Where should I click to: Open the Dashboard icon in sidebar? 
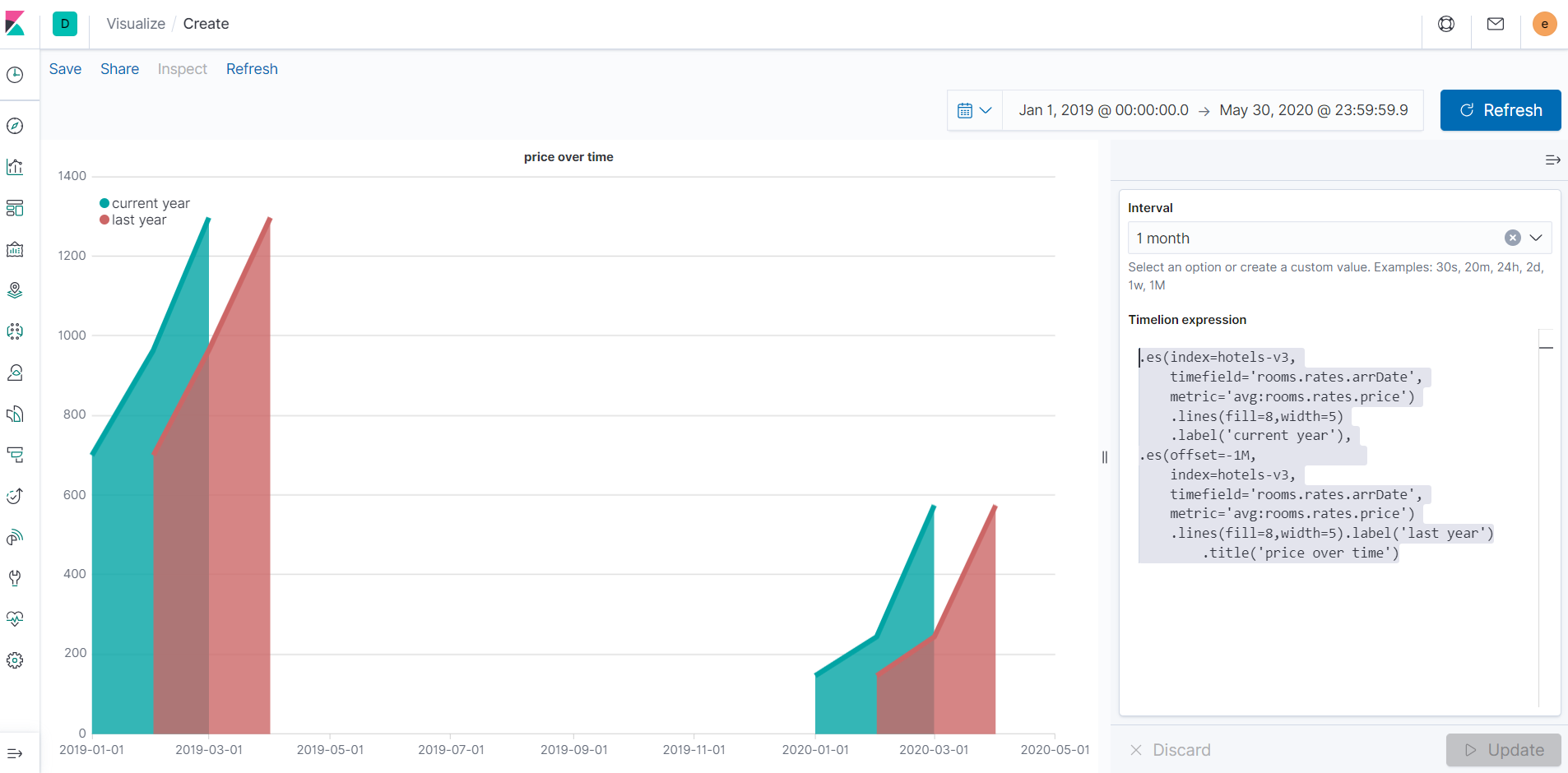pos(15,208)
